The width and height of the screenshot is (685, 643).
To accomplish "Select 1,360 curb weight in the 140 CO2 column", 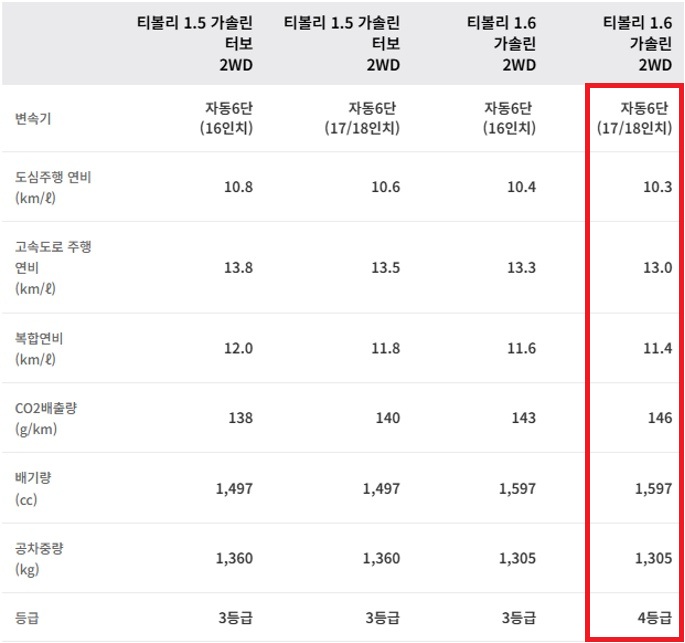I will tap(382, 559).
